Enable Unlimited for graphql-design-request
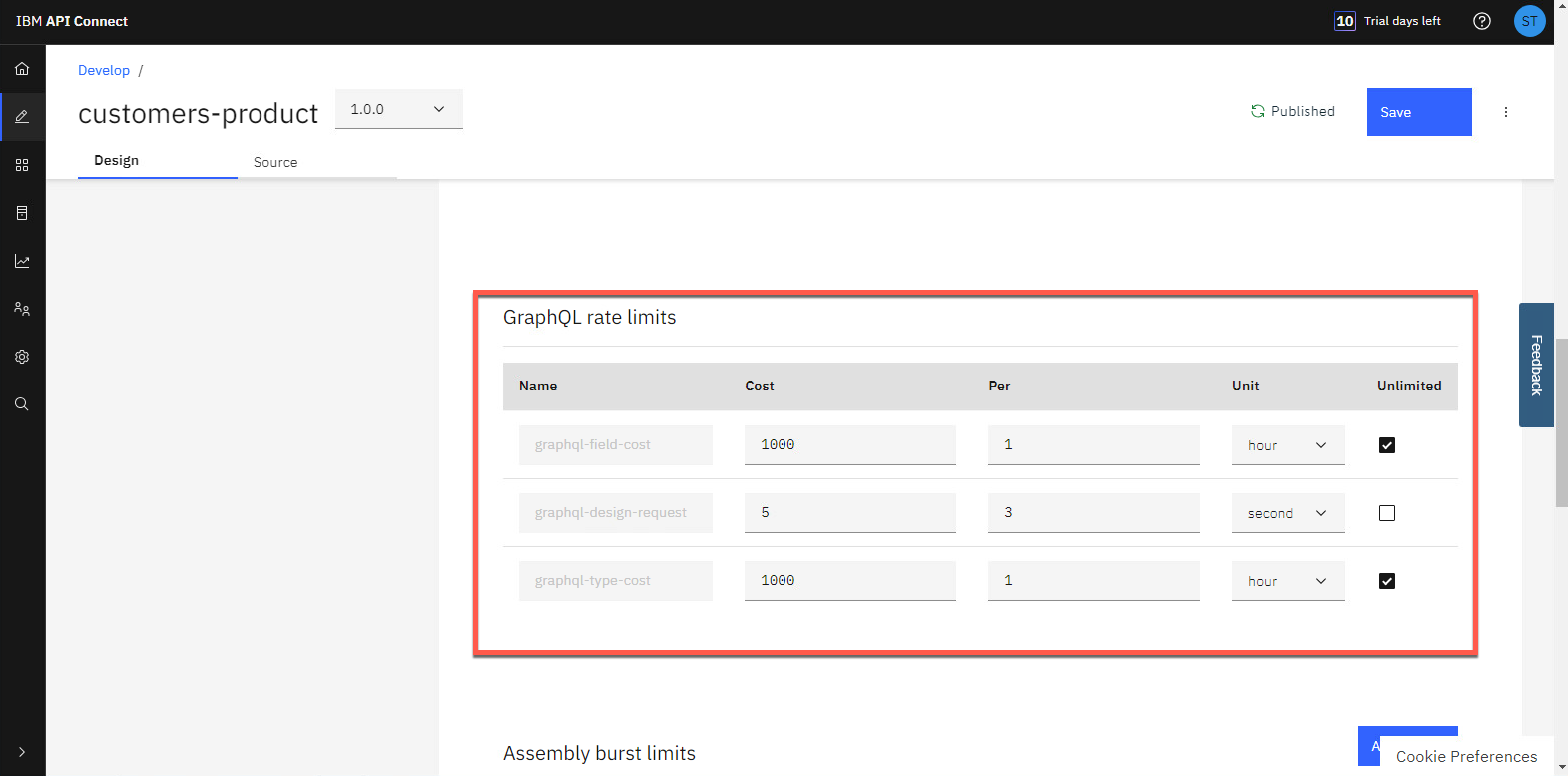 pos(1387,513)
